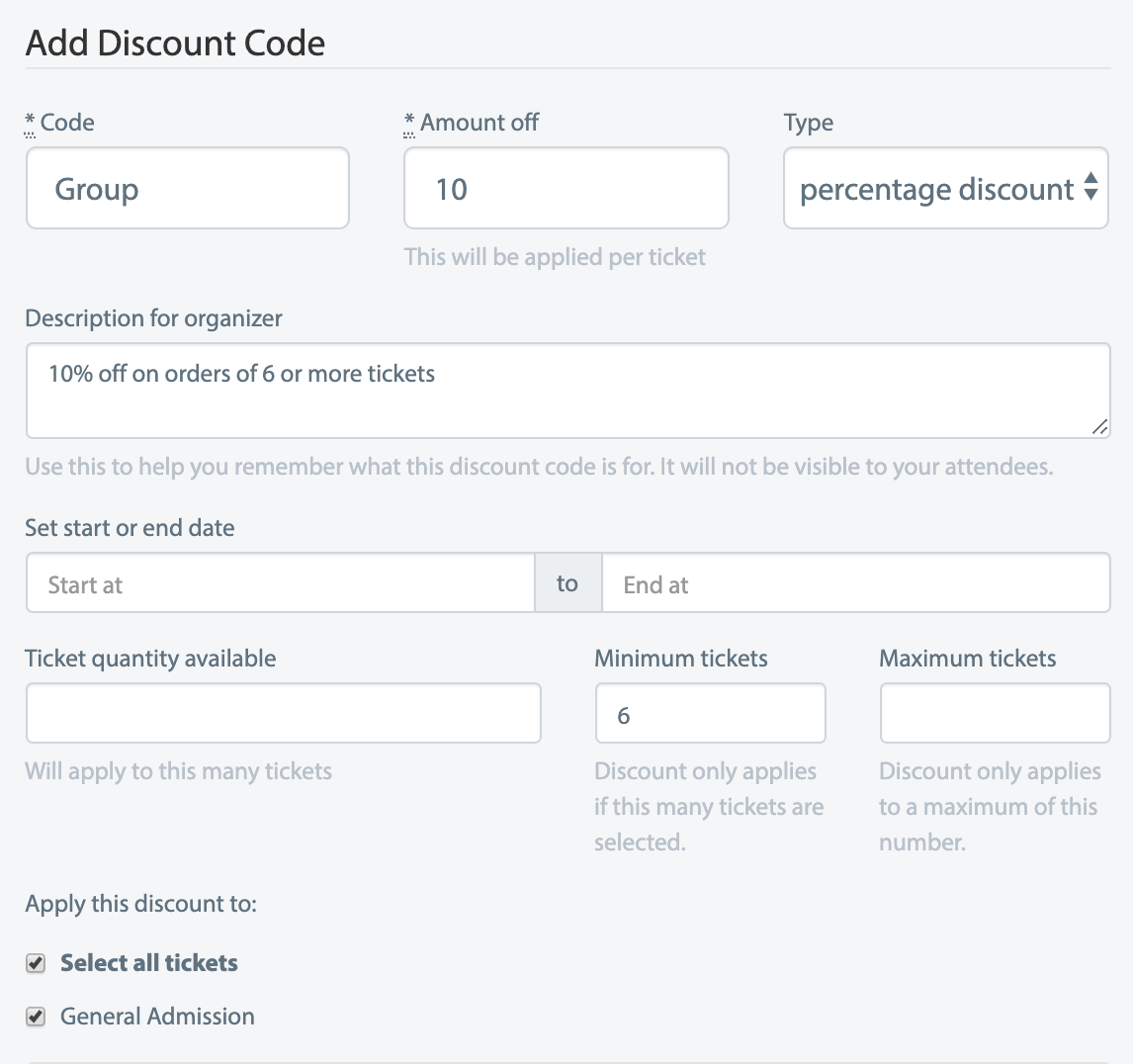1133x1064 pixels.
Task: Click the "Set start or end date" label
Action: point(130,528)
